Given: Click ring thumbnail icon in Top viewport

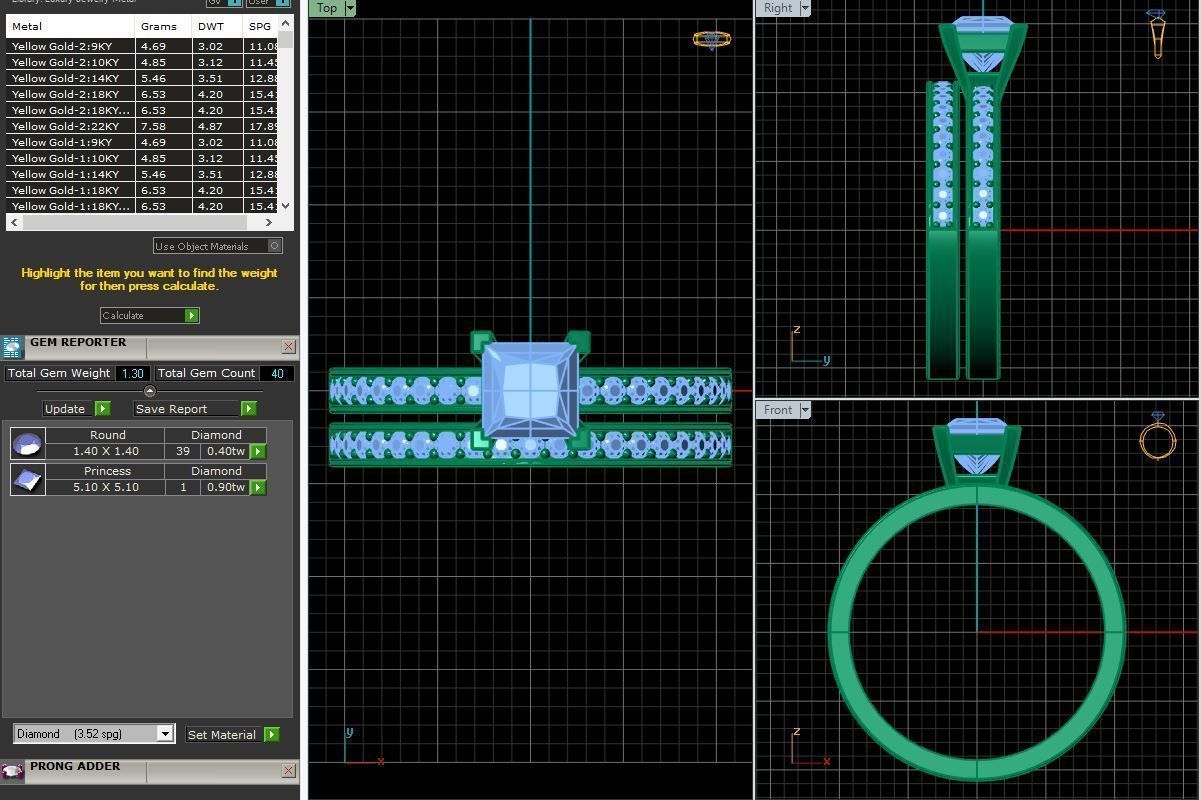Looking at the screenshot, I should 711,40.
